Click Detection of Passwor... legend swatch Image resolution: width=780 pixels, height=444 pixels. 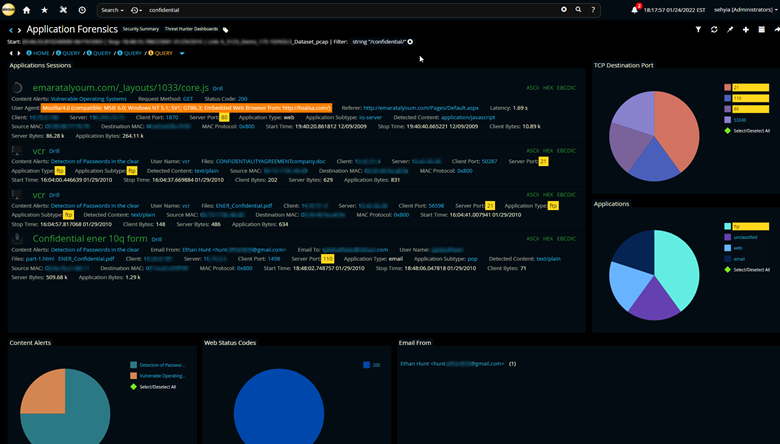tap(133, 365)
